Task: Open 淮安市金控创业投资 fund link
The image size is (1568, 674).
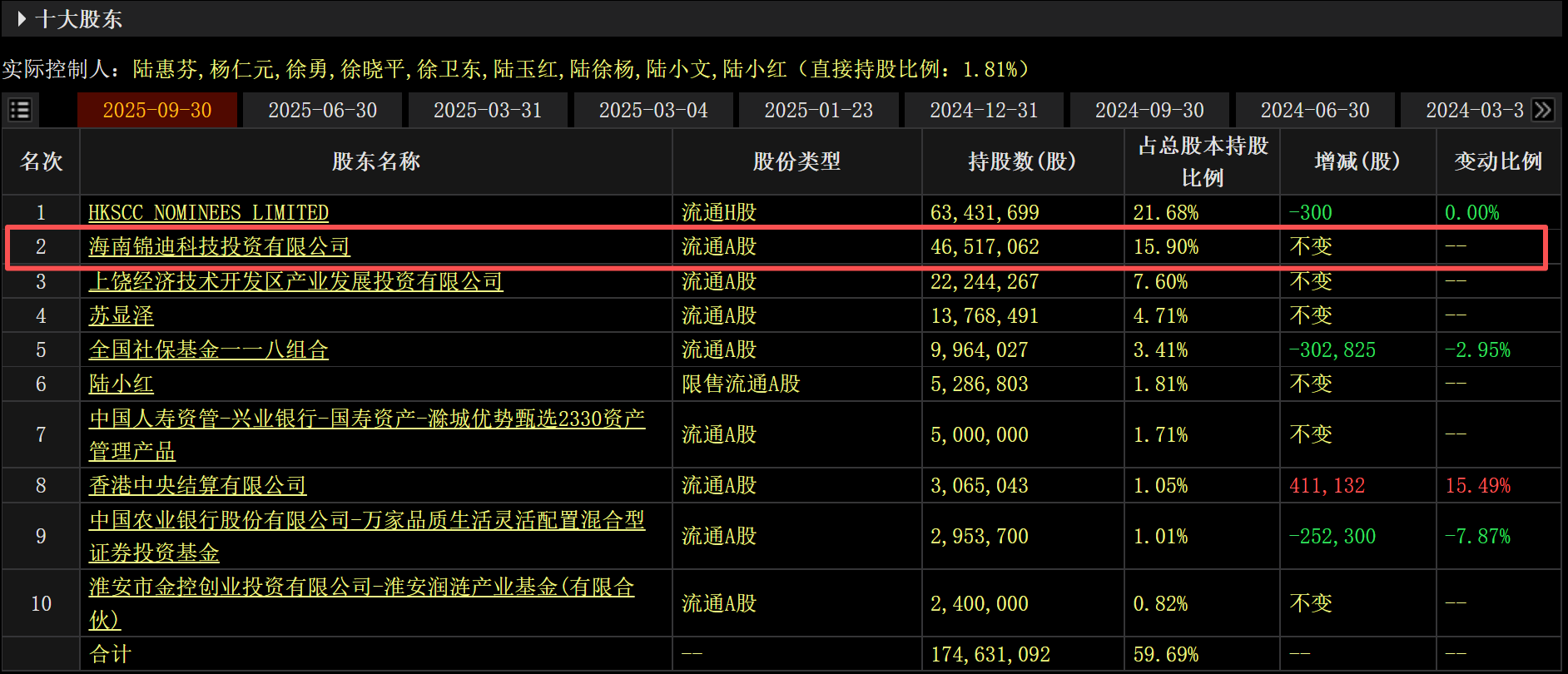Action: point(361,603)
